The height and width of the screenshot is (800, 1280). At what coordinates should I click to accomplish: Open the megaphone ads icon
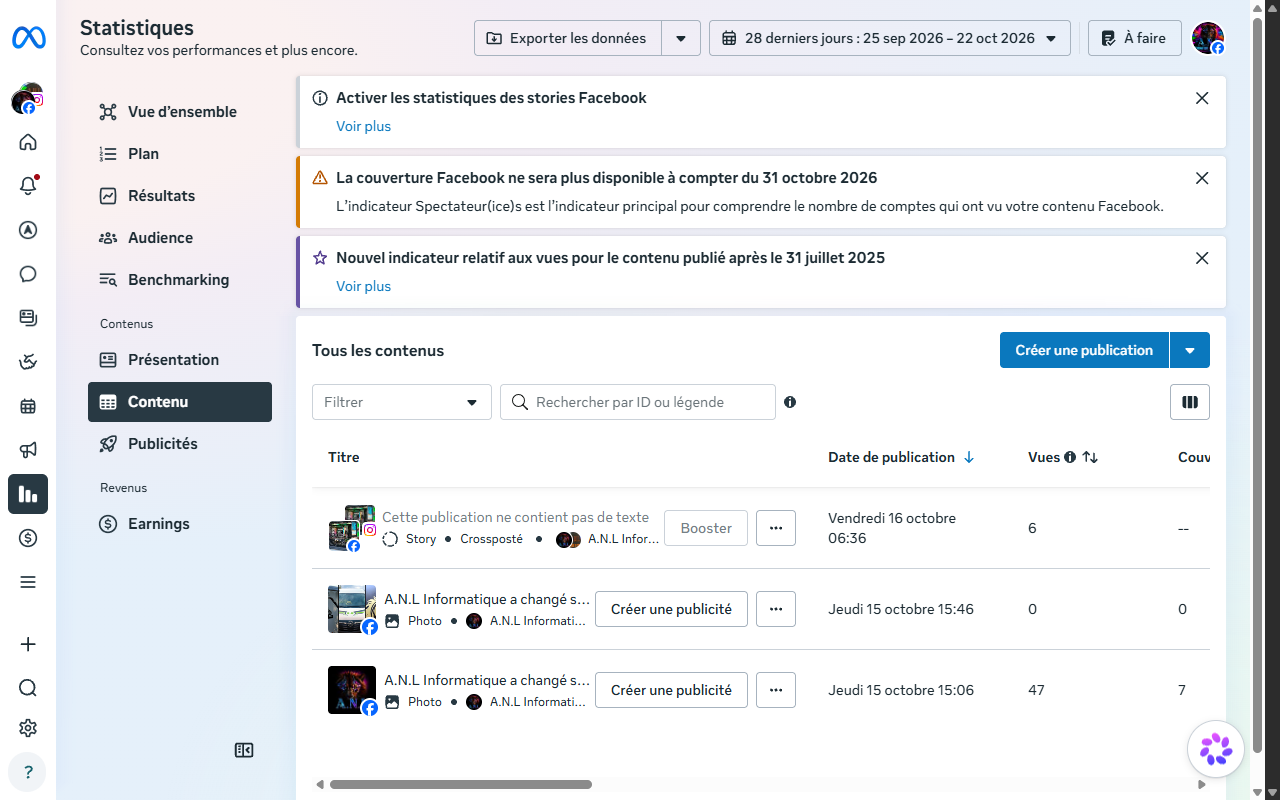pyautogui.click(x=28, y=450)
